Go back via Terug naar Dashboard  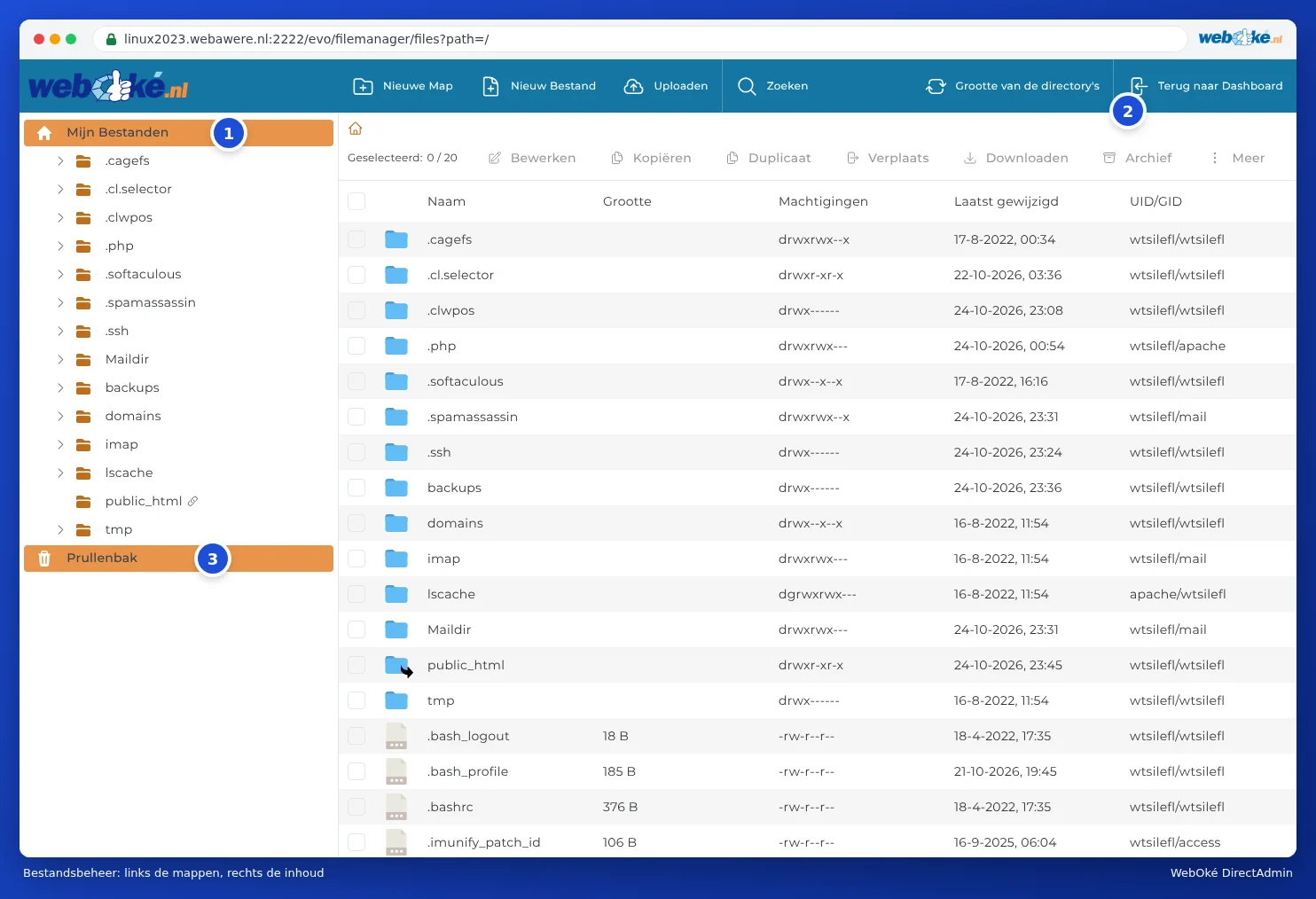[x=1206, y=86]
